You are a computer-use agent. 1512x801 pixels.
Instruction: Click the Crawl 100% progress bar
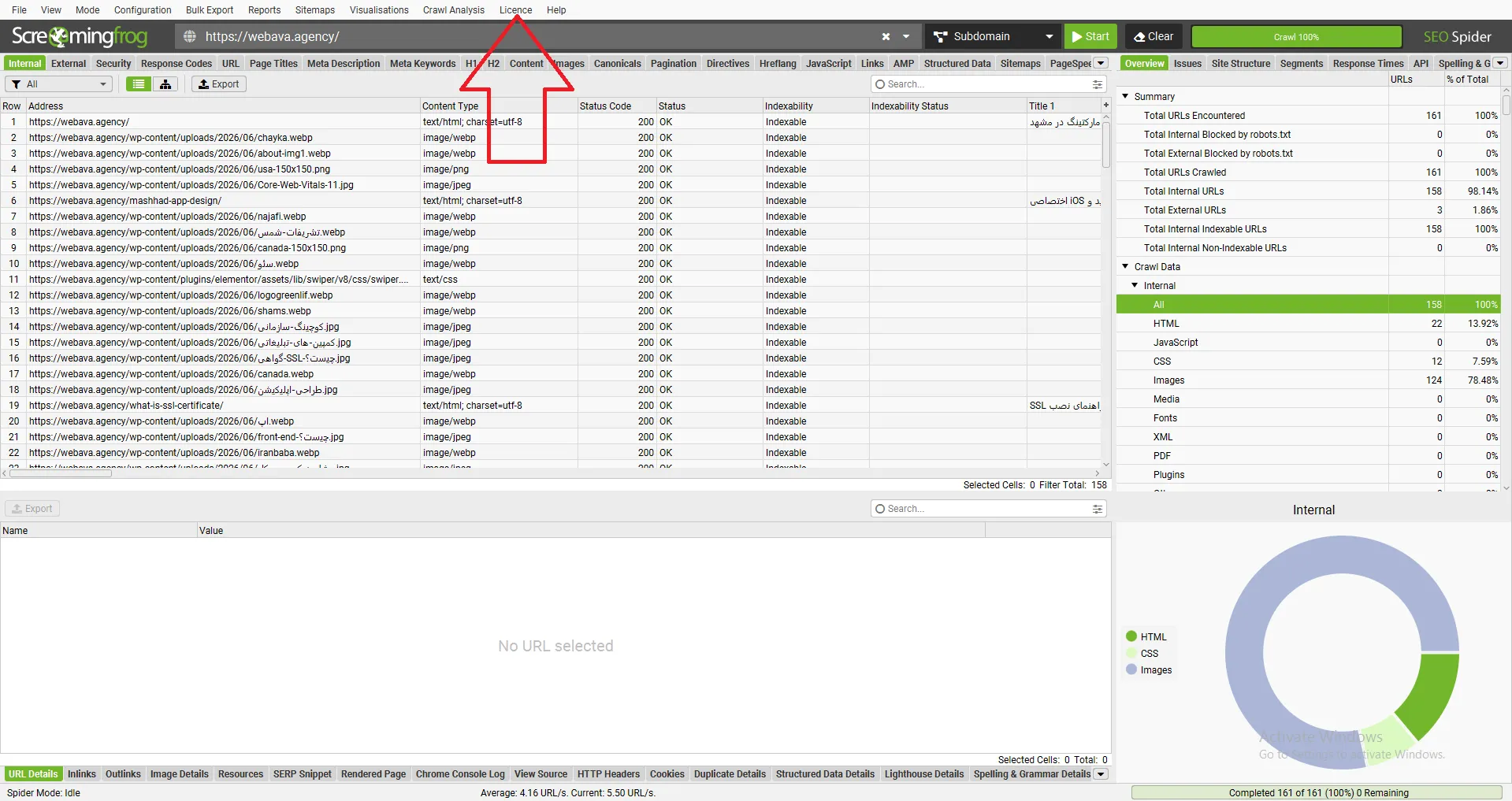pos(1296,36)
